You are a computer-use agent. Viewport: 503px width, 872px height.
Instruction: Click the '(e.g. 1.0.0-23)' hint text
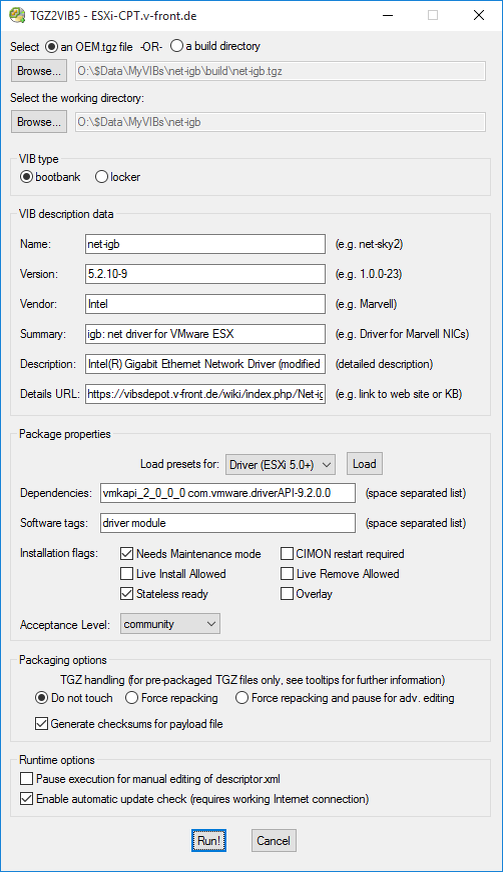pyautogui.click(x=368, y=274)
